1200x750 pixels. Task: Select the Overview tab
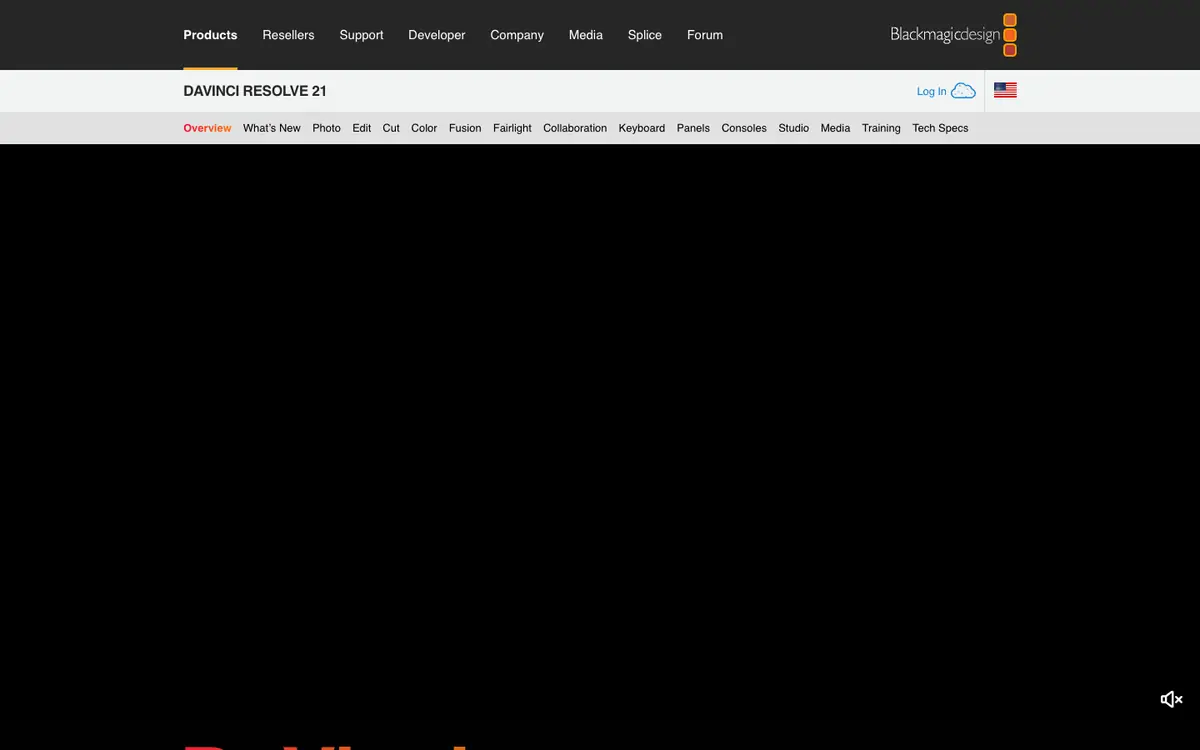(207, 128)
